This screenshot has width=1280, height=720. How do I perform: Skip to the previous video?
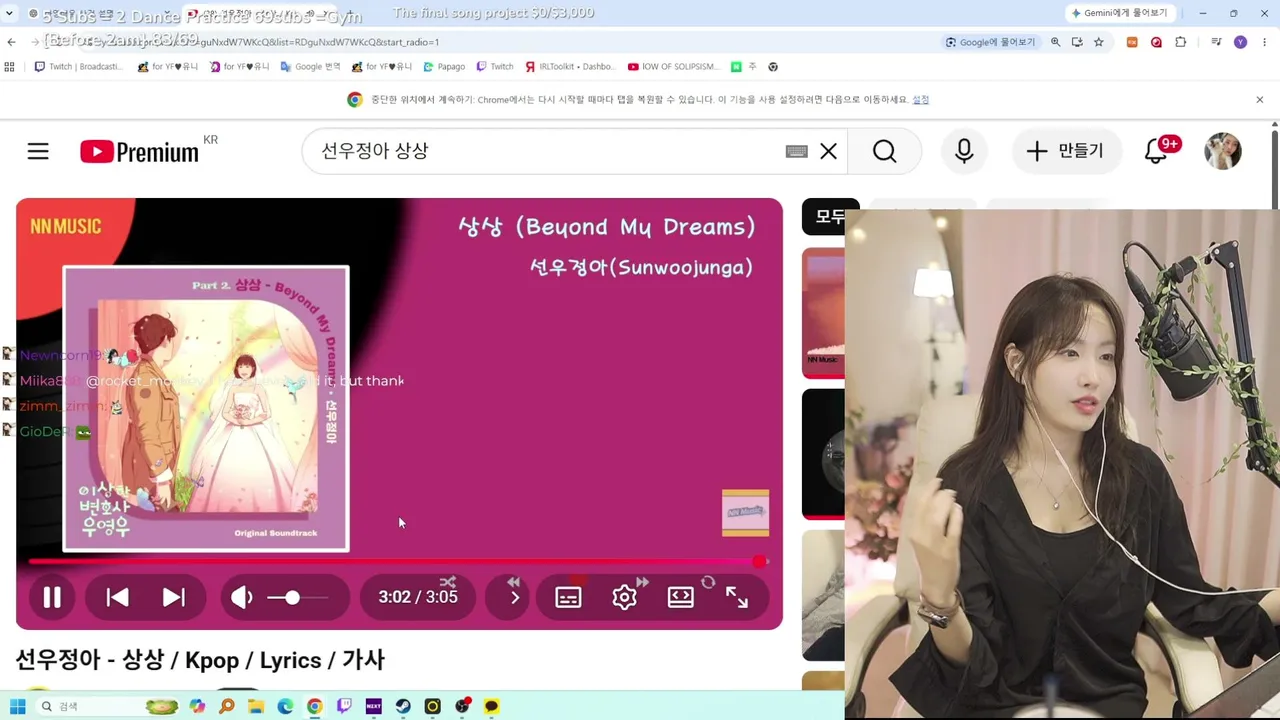click(x=117, y=597)
